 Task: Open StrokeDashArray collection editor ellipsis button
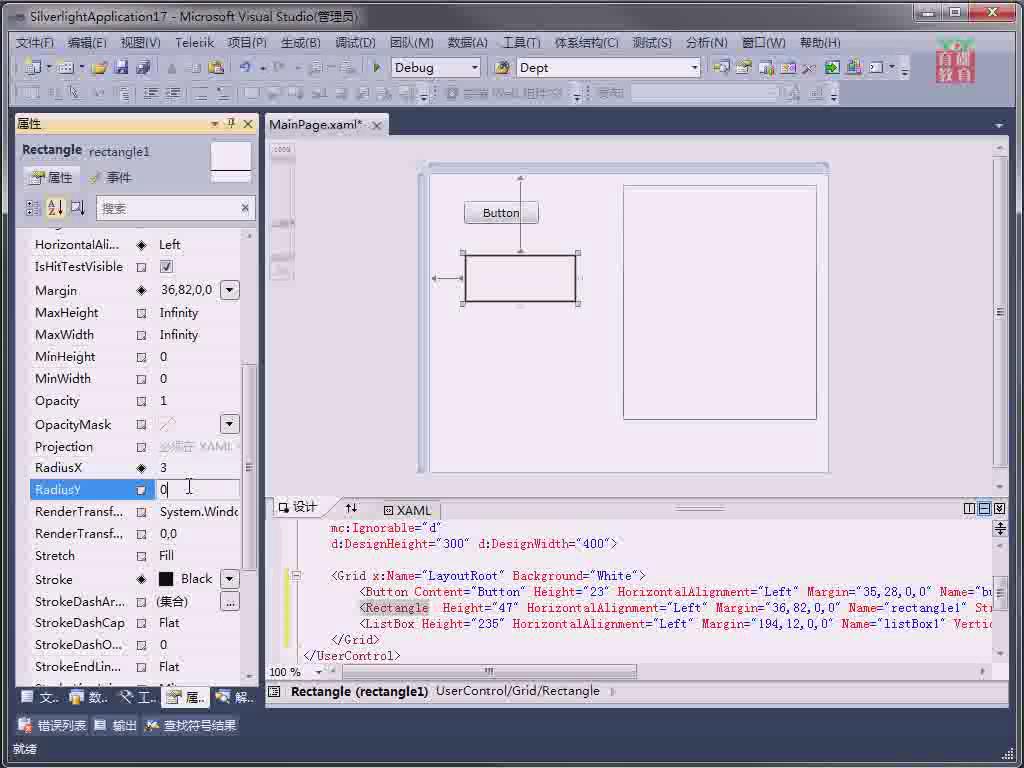click(x=230, y=601)
